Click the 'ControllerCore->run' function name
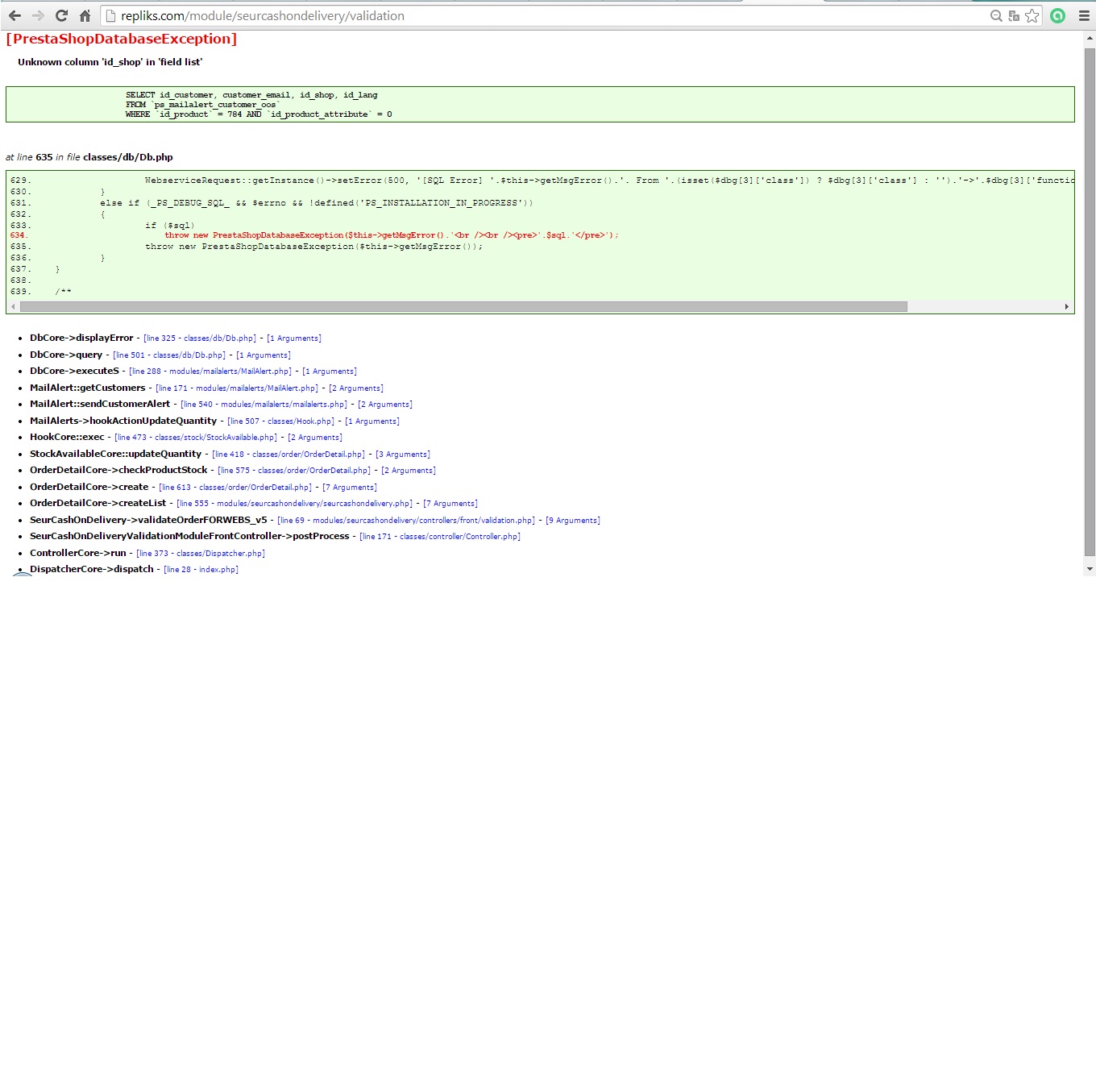Image resolution: width=1096 pixels, height=1092 pixels. tap(78, 553)
